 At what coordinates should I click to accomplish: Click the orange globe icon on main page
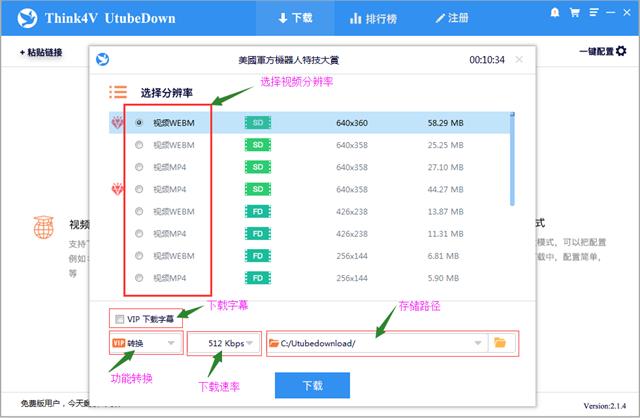point(44,227)
